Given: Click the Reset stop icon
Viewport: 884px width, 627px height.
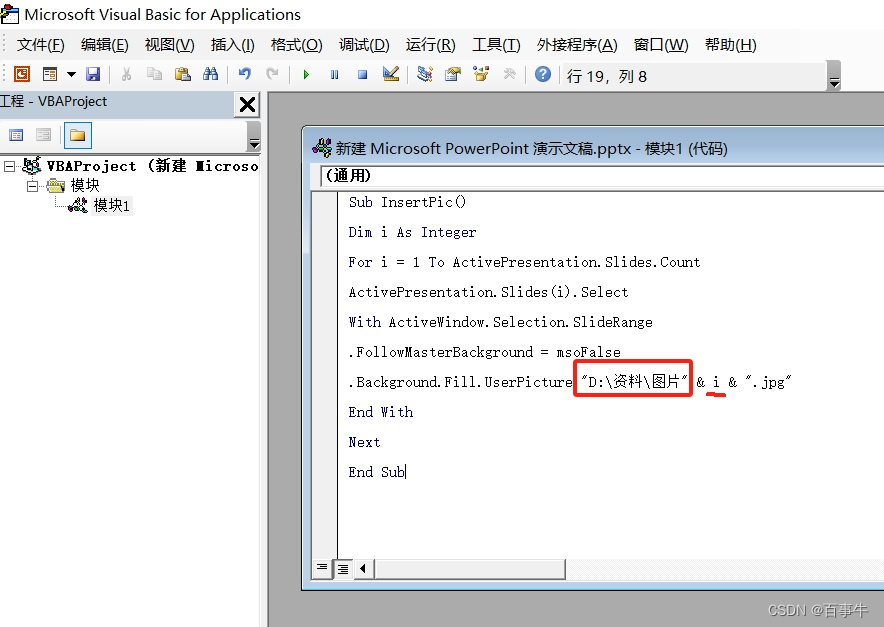Looking at the screenshot, I should pos(363,74).
